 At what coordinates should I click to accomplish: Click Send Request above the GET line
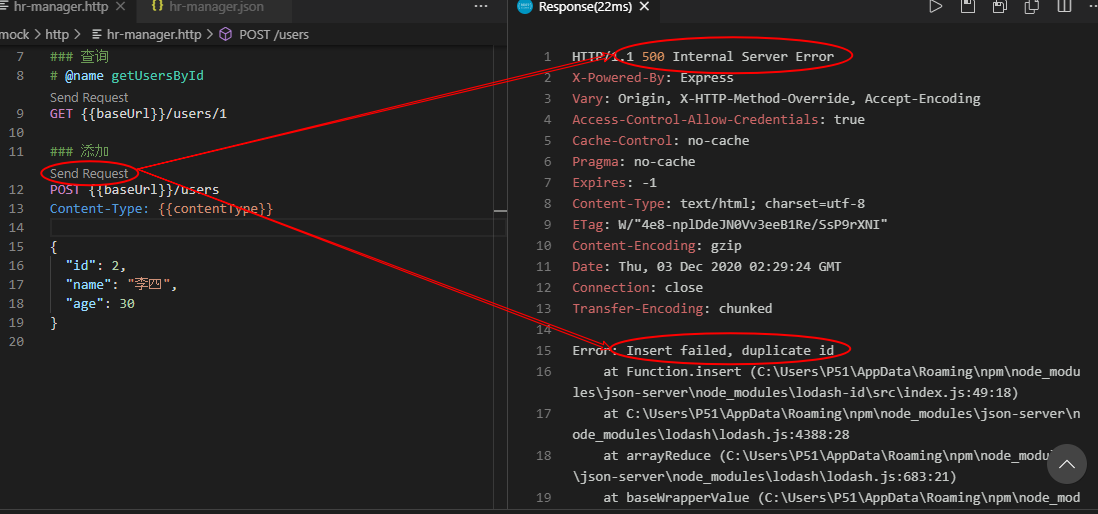[x=89, y=97]
